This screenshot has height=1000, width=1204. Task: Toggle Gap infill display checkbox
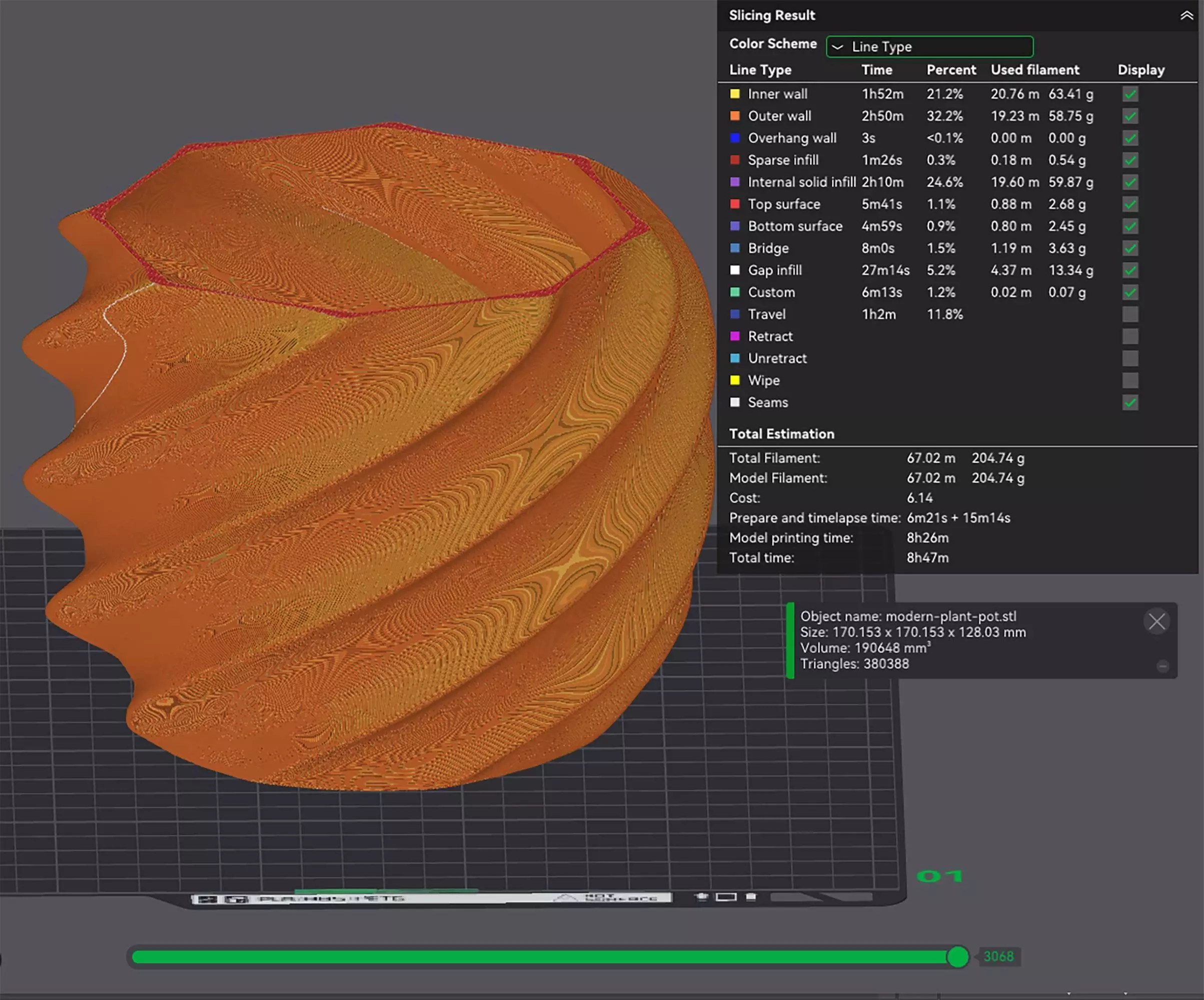(1130, 270)
